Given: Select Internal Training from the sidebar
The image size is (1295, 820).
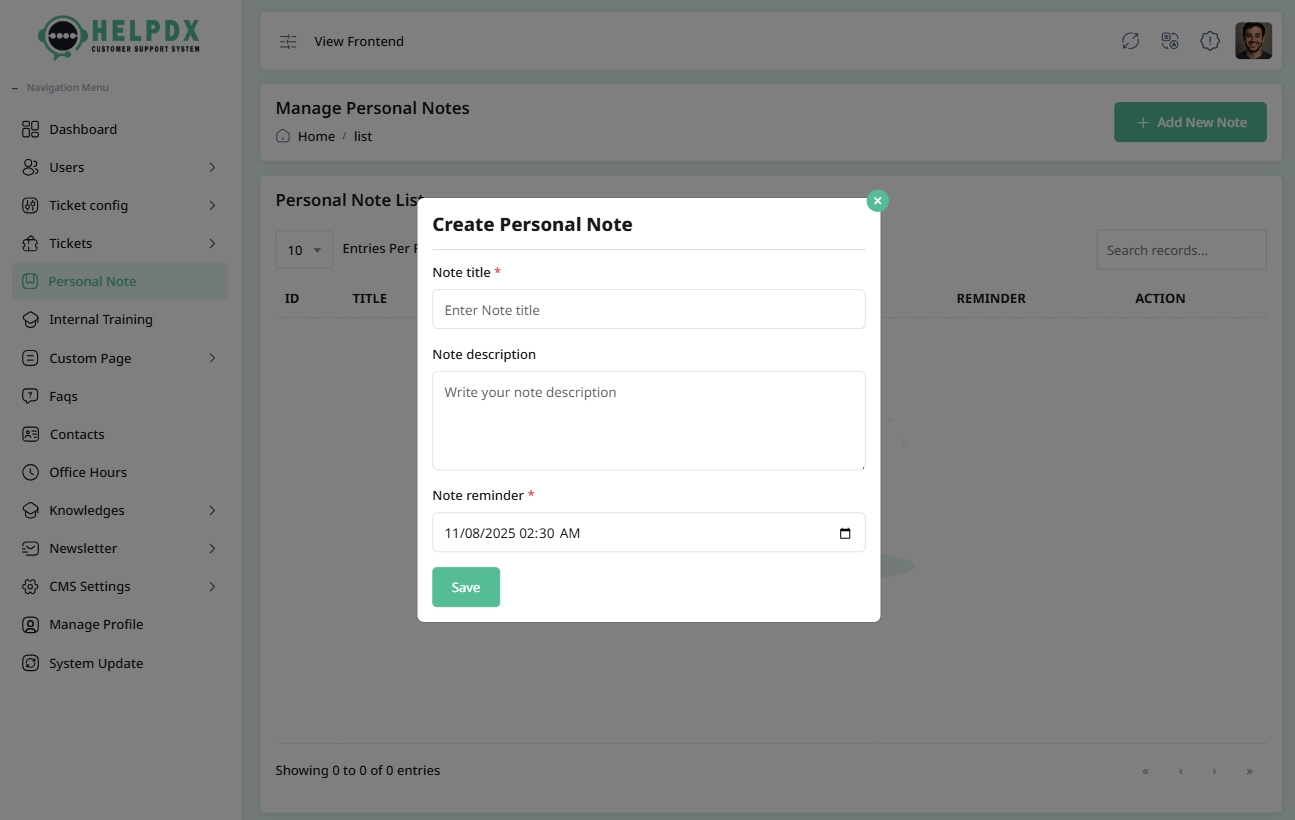Looking at the screenshot, I should point(100,319).
